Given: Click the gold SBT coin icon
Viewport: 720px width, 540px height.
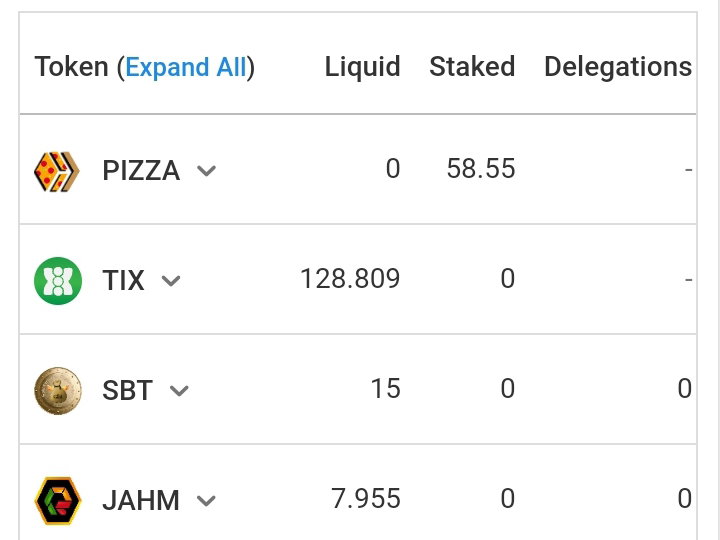Looking at the screenshot, I should (x=58, y=391).
